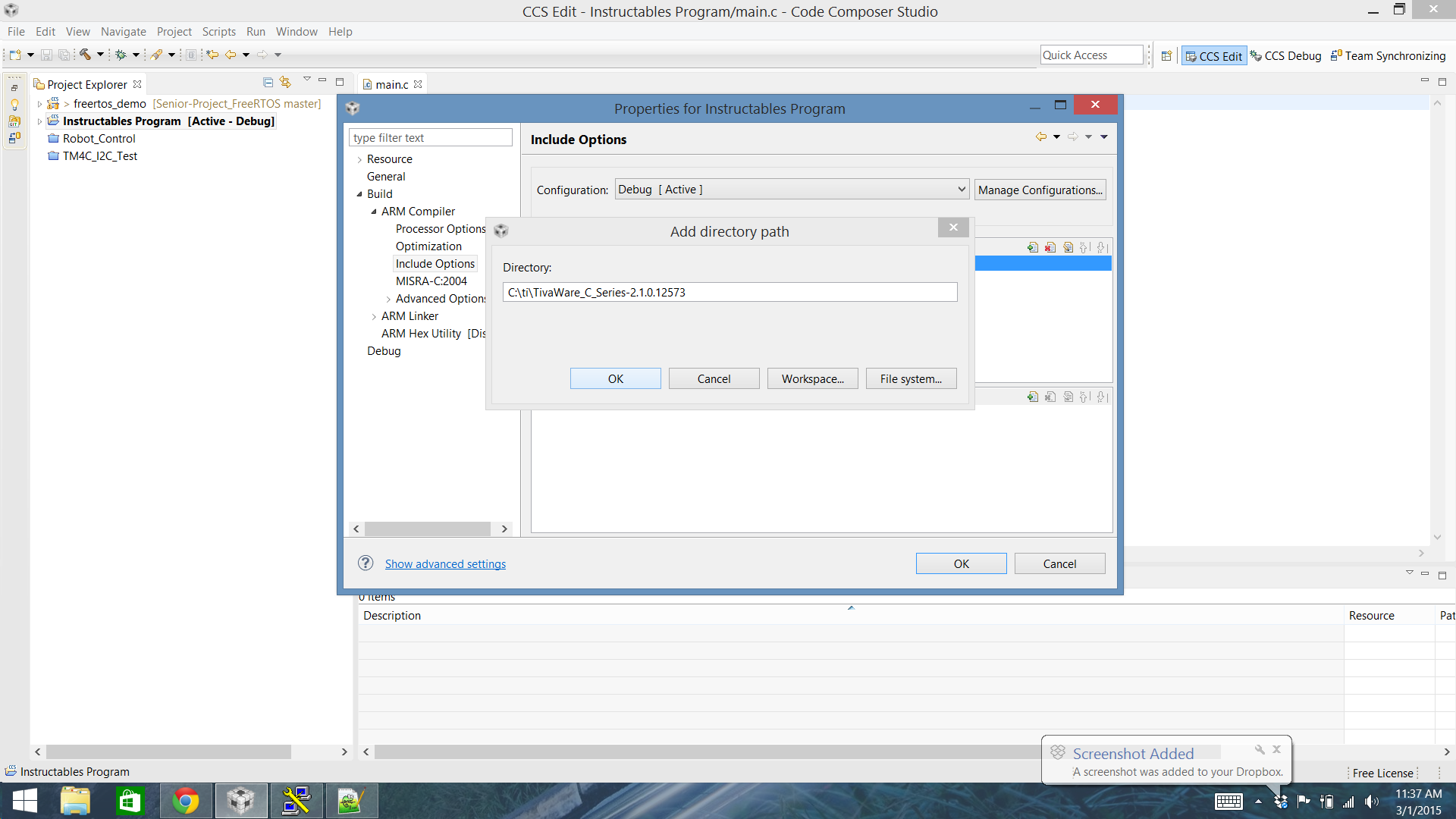This screenshot has height=819, width=1456.
Task: Add entry in upper include path list
Action: point(1032,247)
